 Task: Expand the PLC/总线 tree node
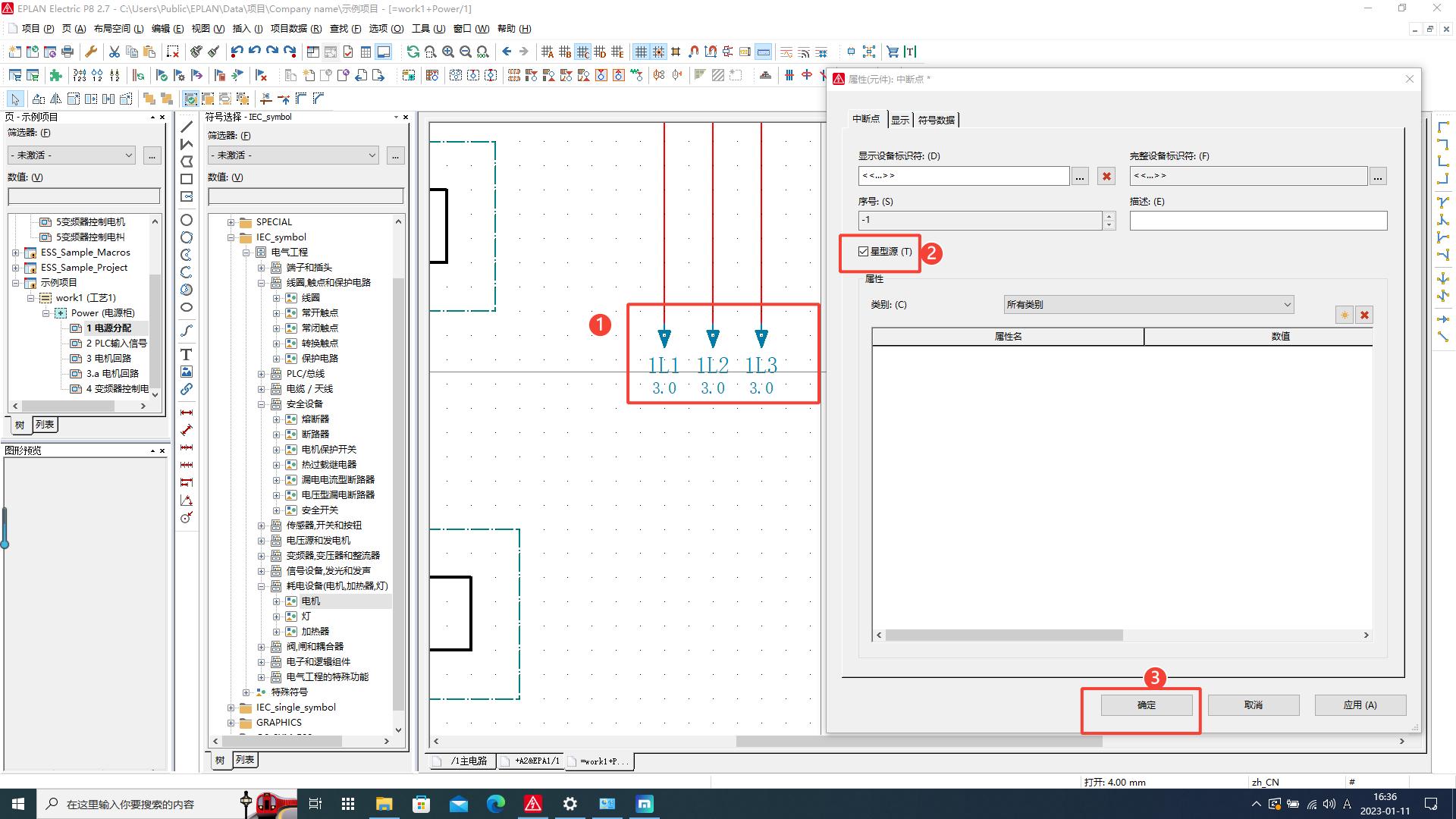(x=261, y=374)
